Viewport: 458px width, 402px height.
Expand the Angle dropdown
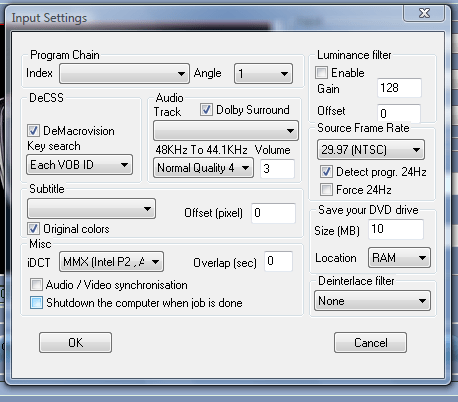[263, 74]
